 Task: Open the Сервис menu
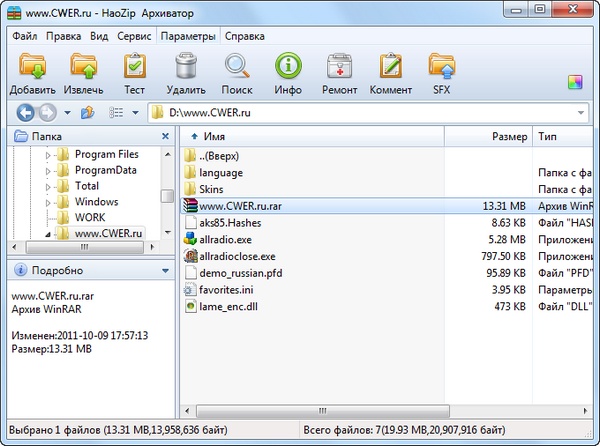134,36
